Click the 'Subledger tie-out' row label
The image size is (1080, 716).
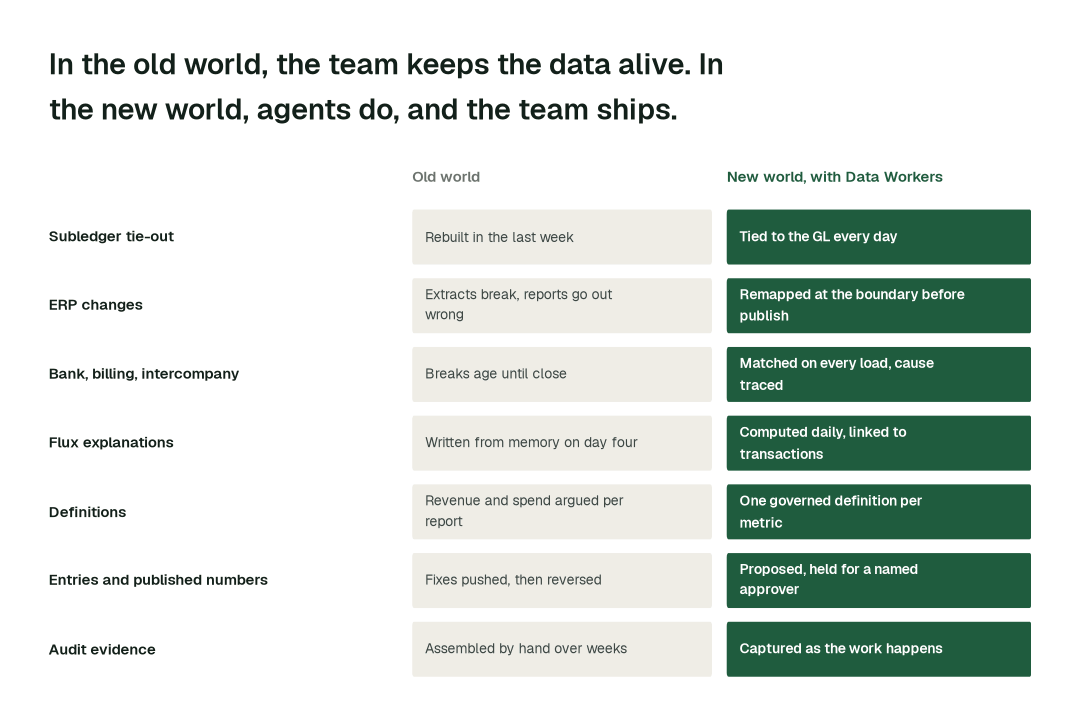pyautogui.click(x=111, y=236)
